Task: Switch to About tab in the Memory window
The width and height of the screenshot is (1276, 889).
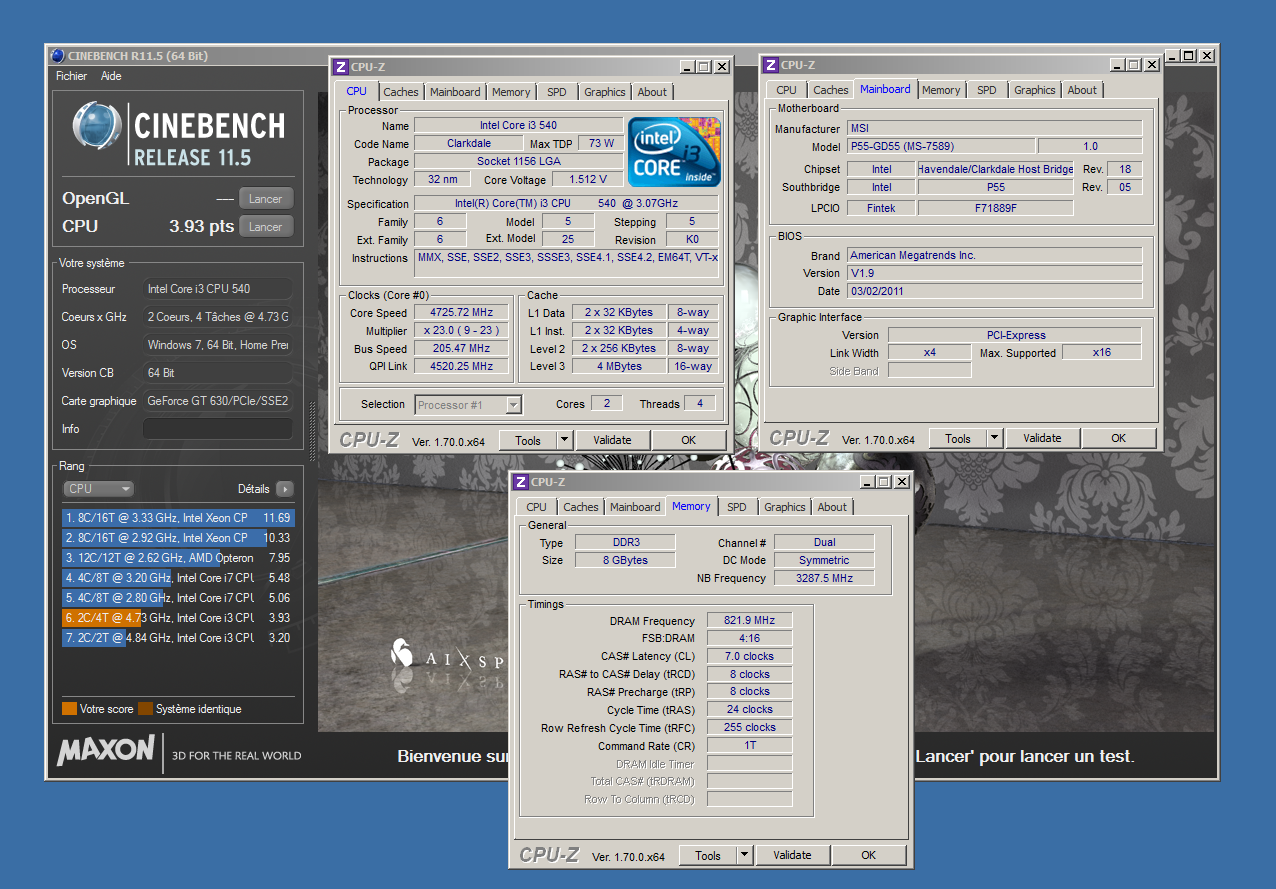Action: [x=832, y=507]
